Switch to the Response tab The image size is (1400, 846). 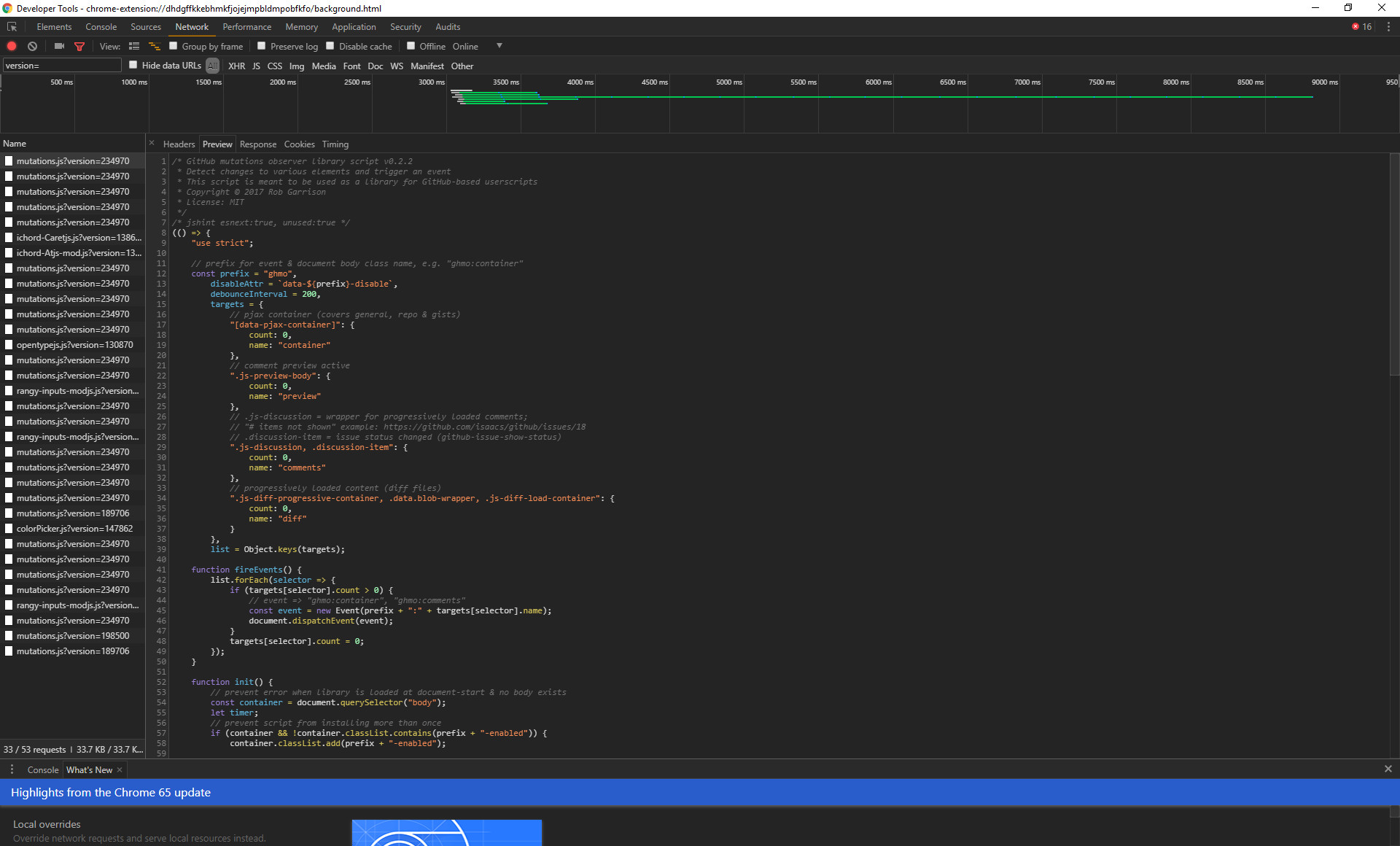[258, 144]
